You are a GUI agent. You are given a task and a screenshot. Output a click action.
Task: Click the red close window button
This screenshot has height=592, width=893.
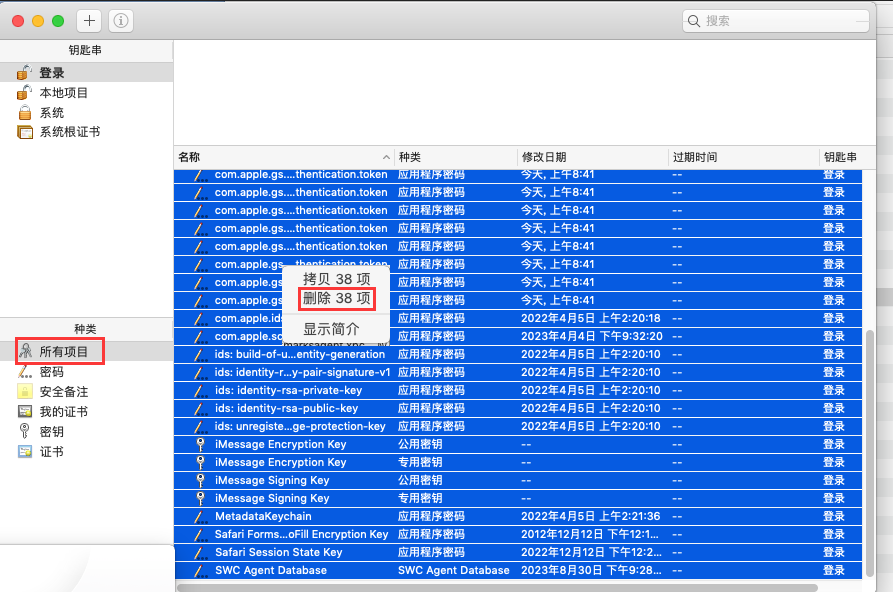pos(18,21)
